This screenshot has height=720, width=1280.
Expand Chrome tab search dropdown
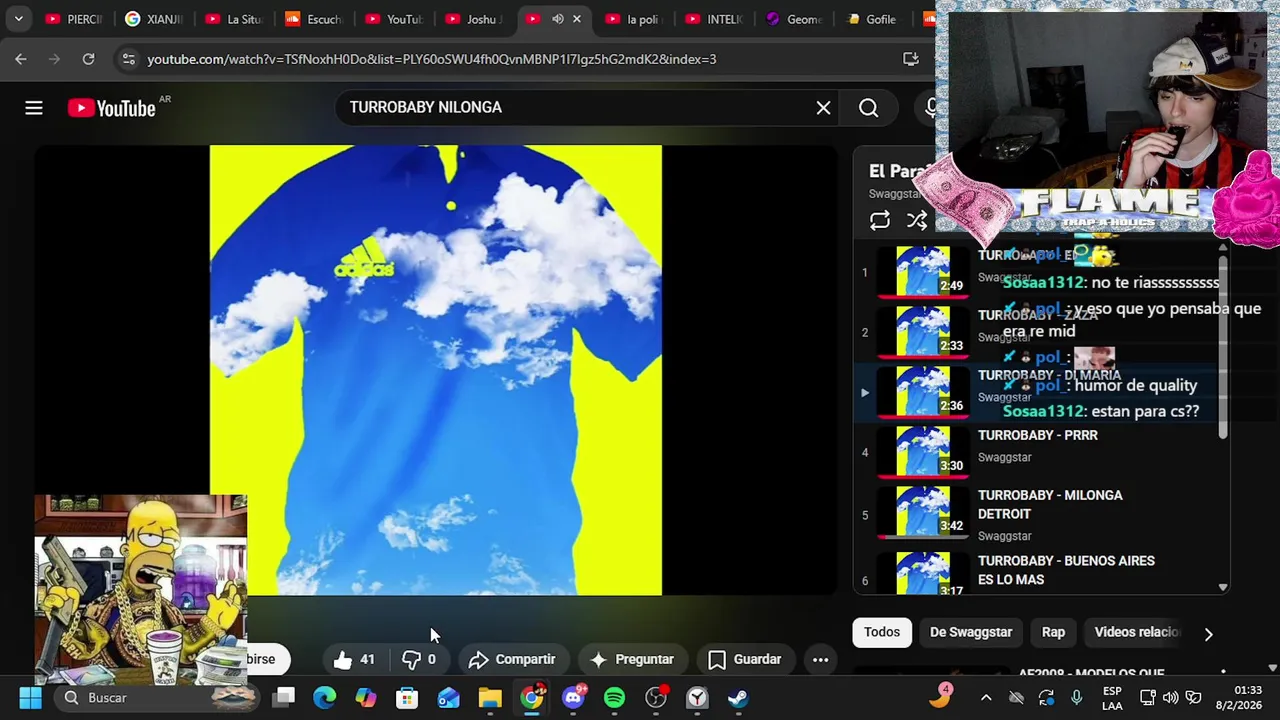coord(18,19)
